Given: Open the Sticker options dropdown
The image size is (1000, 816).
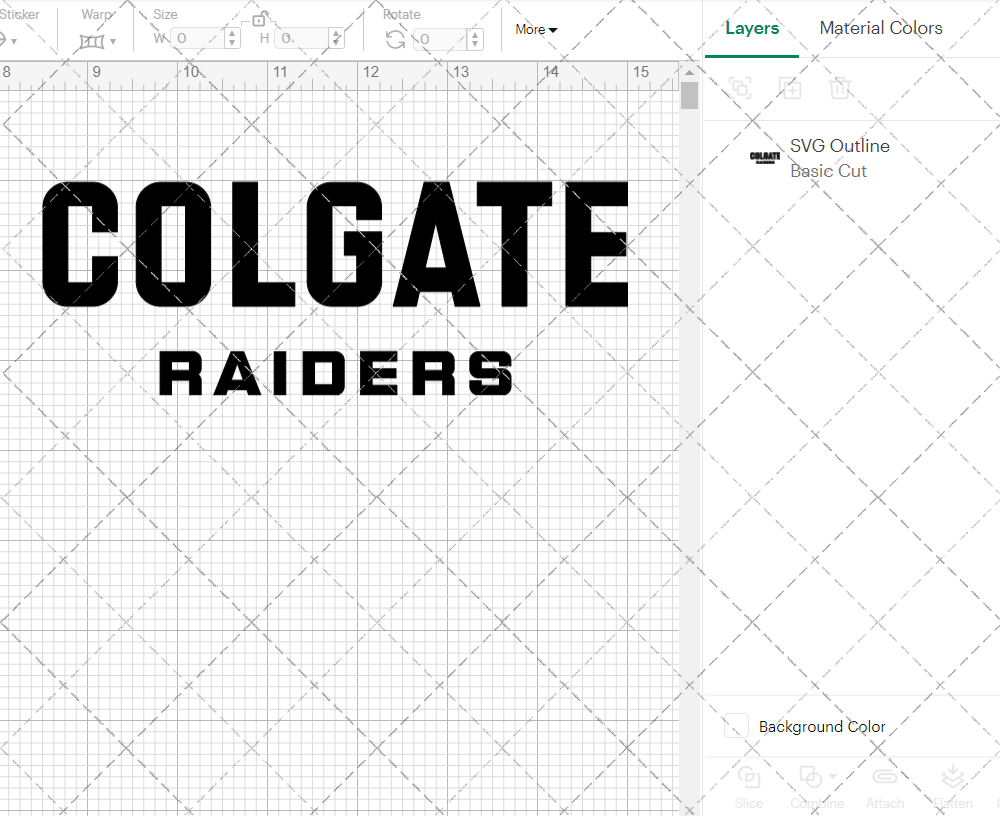Looking at the screenshot, I should point(15,41).
